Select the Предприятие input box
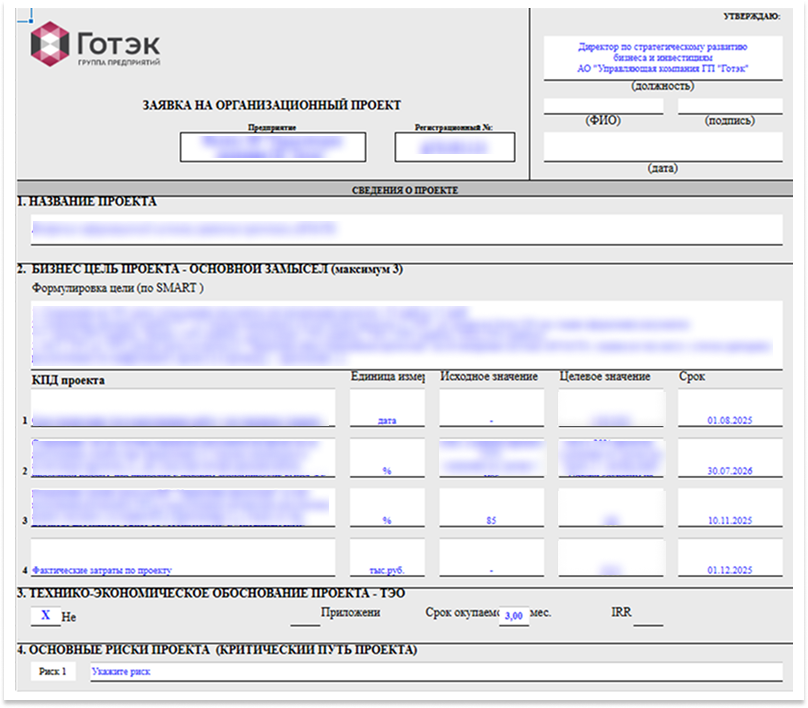The image size is (808, 708). [271, 147]
